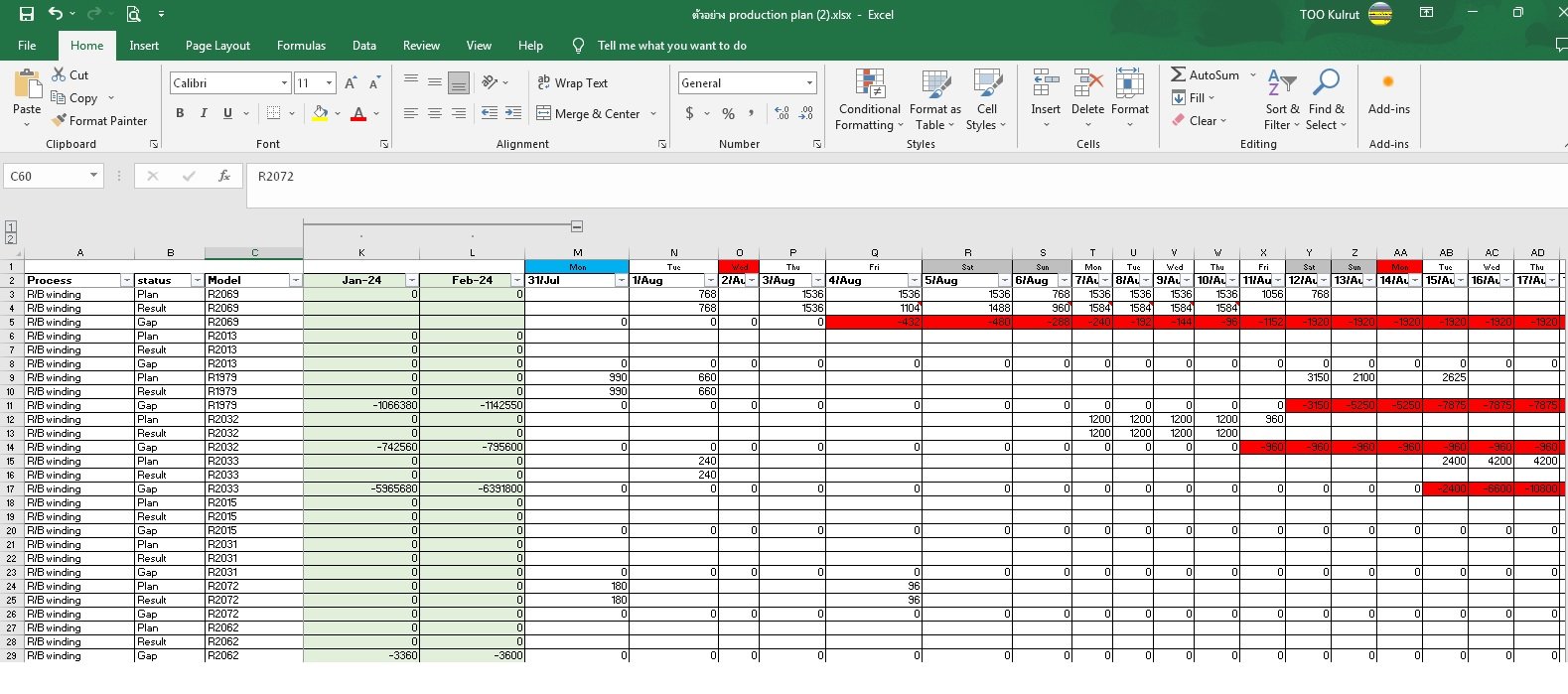Image resolution: width=1568 pixels, height=694 pixels.
Task: Open the Process column filter dropdown
Action: tap(126, 281)
